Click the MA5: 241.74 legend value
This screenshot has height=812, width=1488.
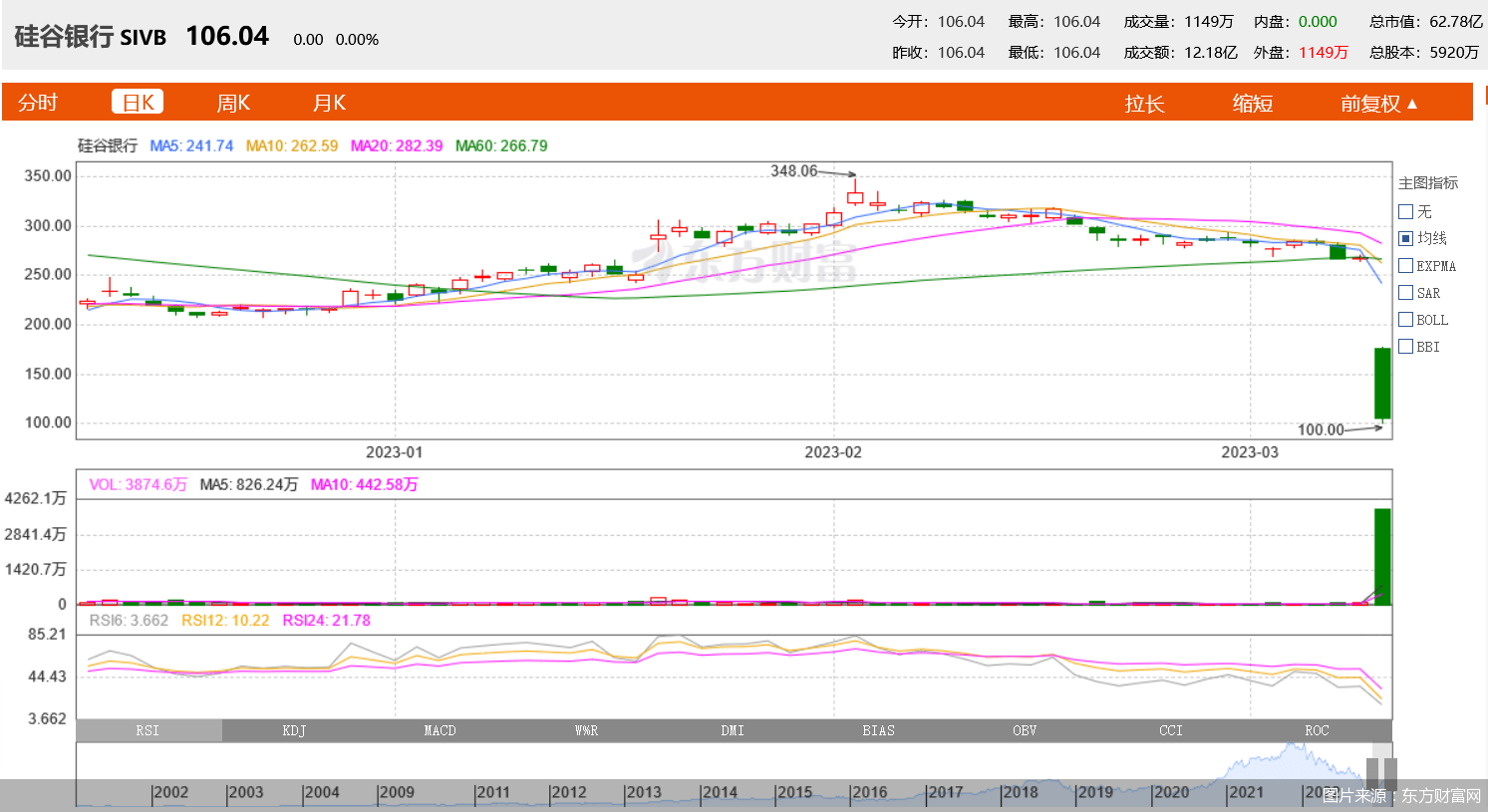191,145
